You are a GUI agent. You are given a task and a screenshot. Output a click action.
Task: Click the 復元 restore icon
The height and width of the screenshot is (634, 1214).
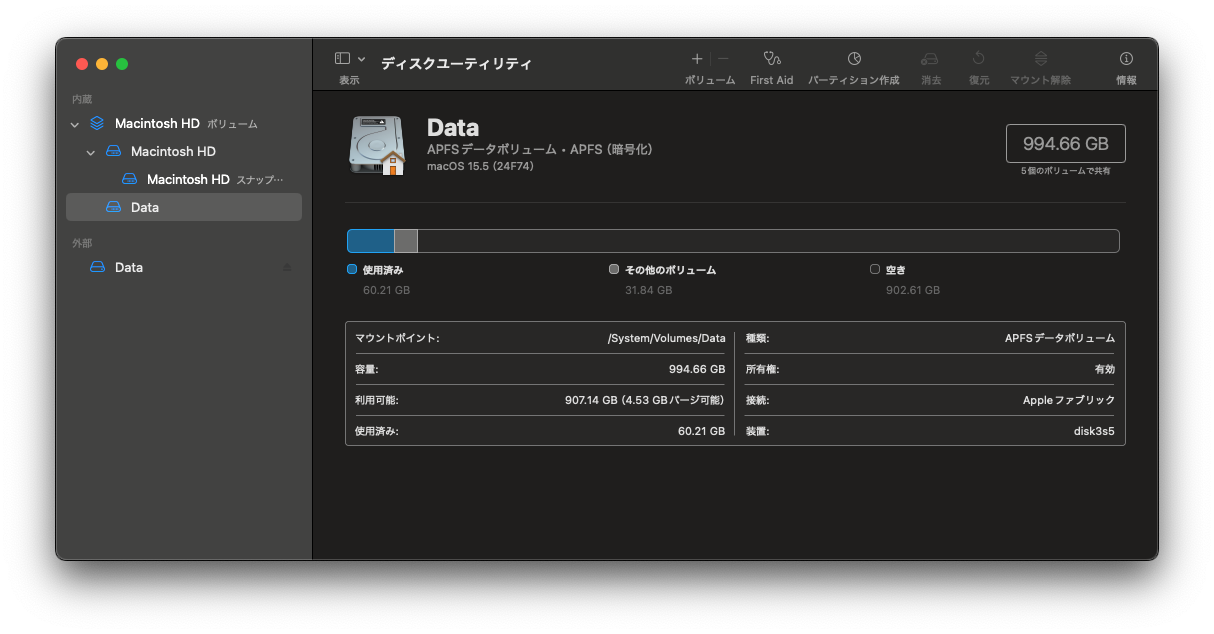point(979,59)
